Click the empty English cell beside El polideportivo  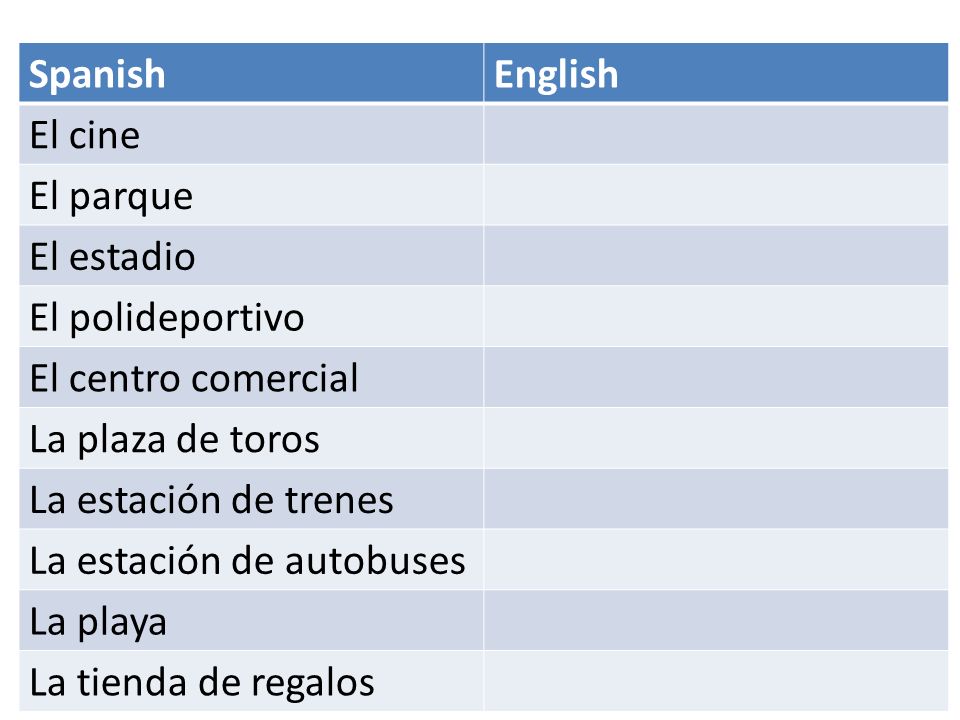(x=716, y=317)
